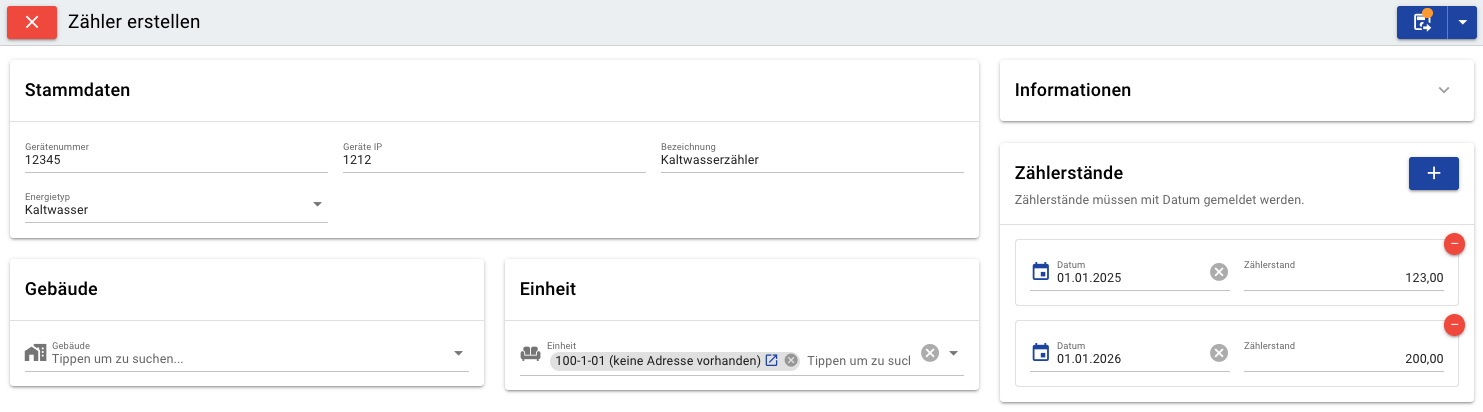Add a new Zählerstand with plus button

click(x=1433, y=173)
